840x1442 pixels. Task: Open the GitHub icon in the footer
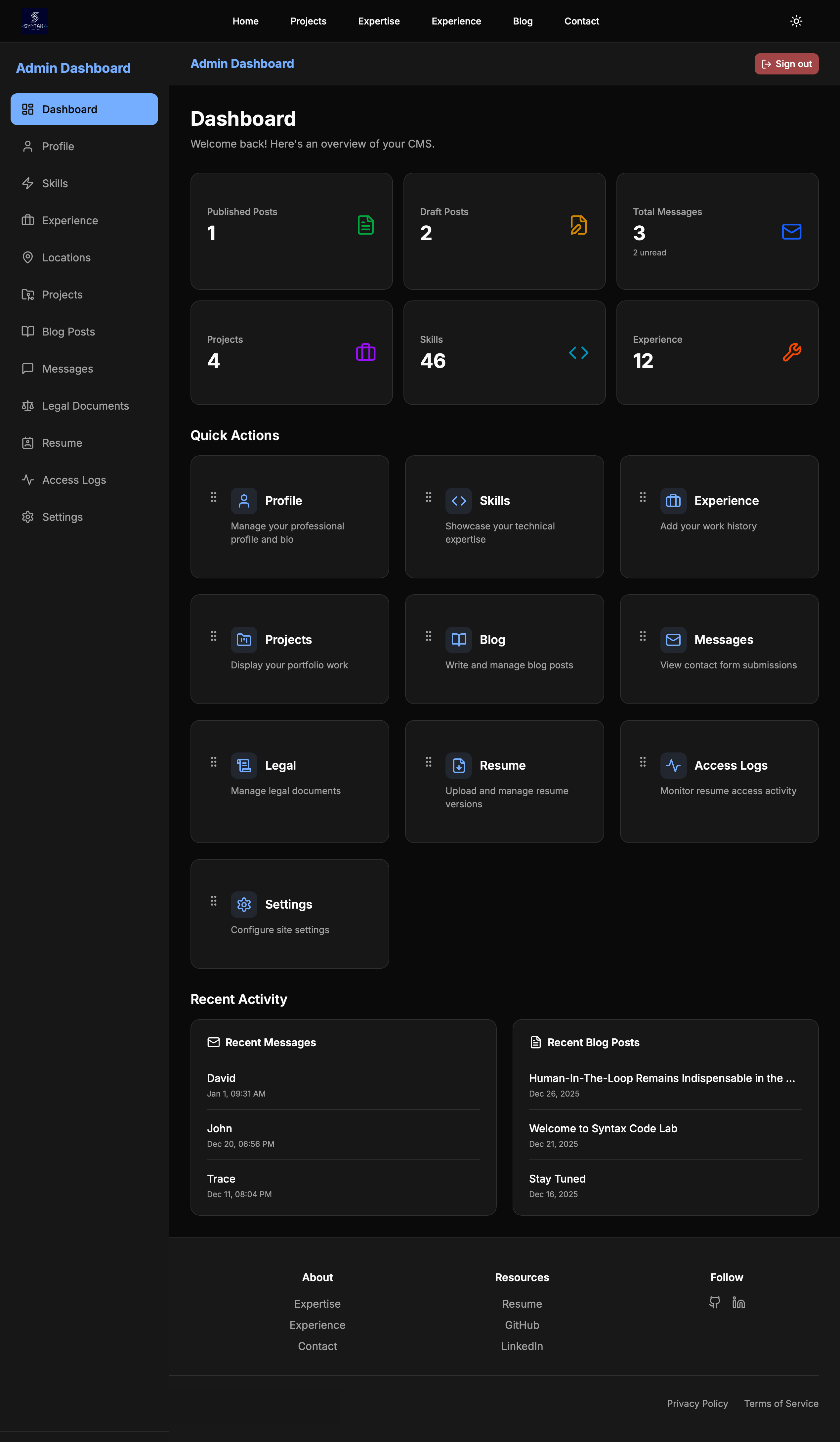714,1302
